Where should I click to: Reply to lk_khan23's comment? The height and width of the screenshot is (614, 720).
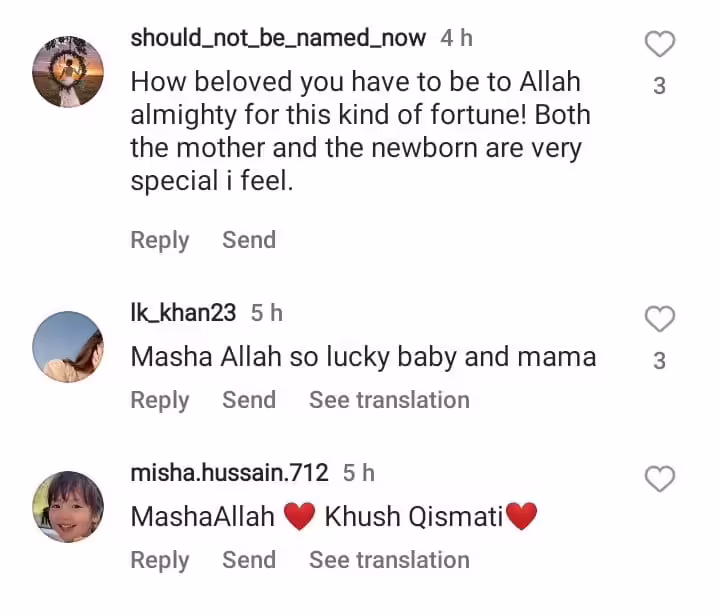tap(160, 400)
